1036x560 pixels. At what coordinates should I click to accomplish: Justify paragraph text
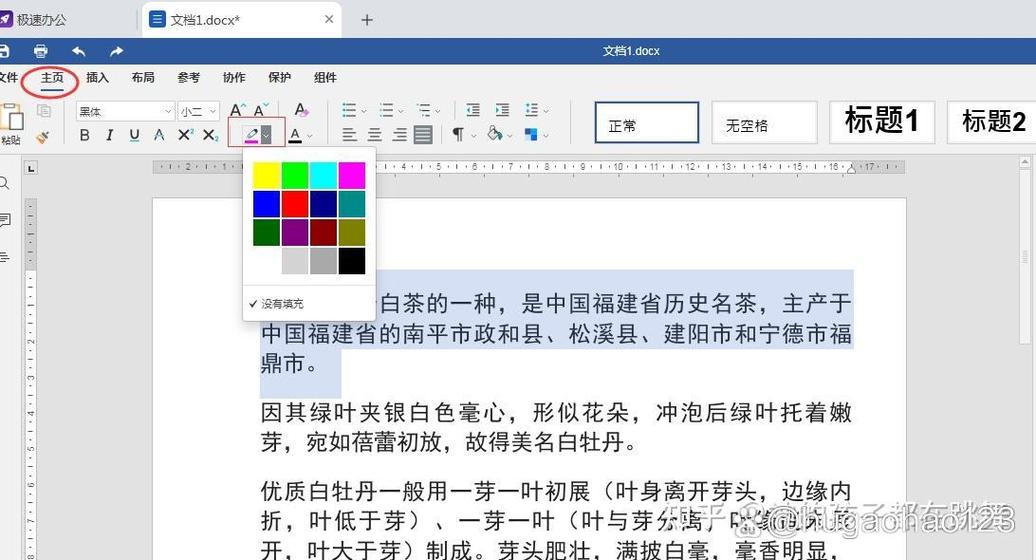coord(423,135)
